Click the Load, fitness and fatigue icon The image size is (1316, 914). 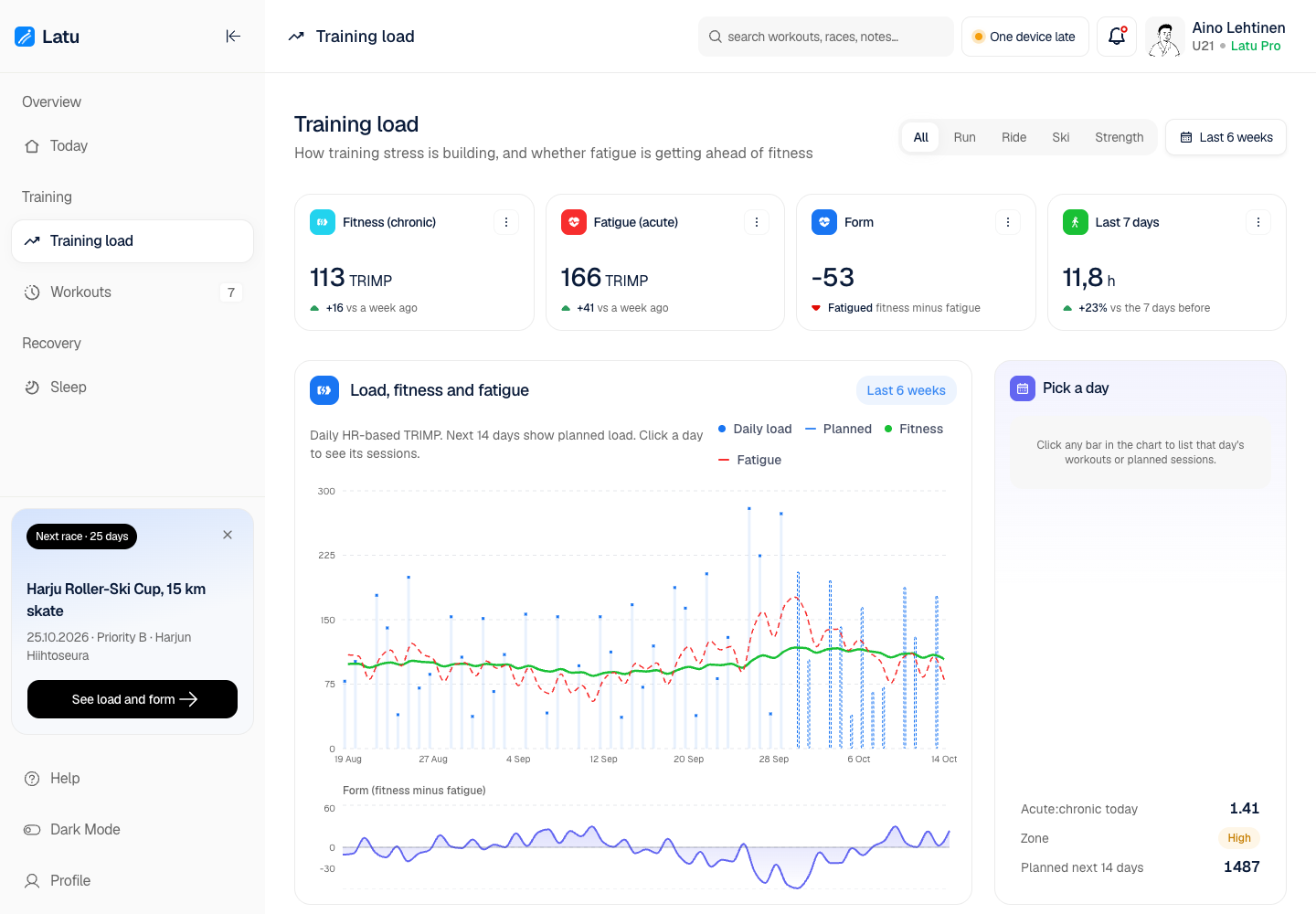(324, 390)
